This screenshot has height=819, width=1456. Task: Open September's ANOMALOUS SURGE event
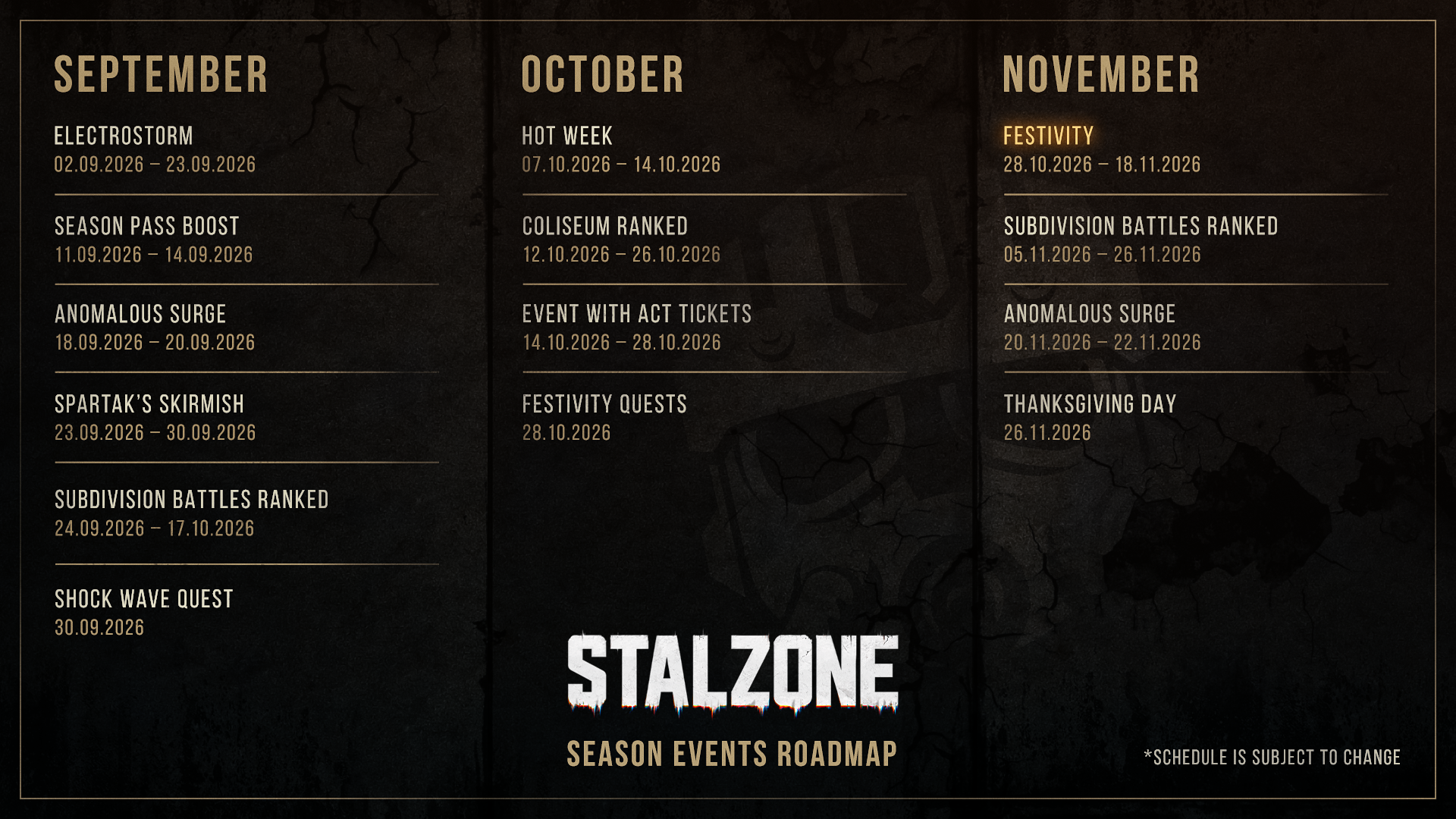[155, 328]
